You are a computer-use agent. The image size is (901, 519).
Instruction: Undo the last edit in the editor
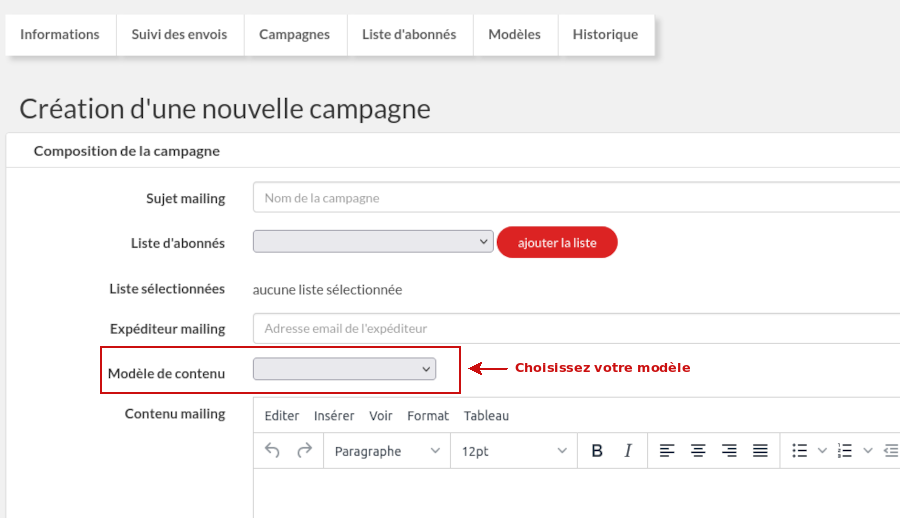[272, 451]
